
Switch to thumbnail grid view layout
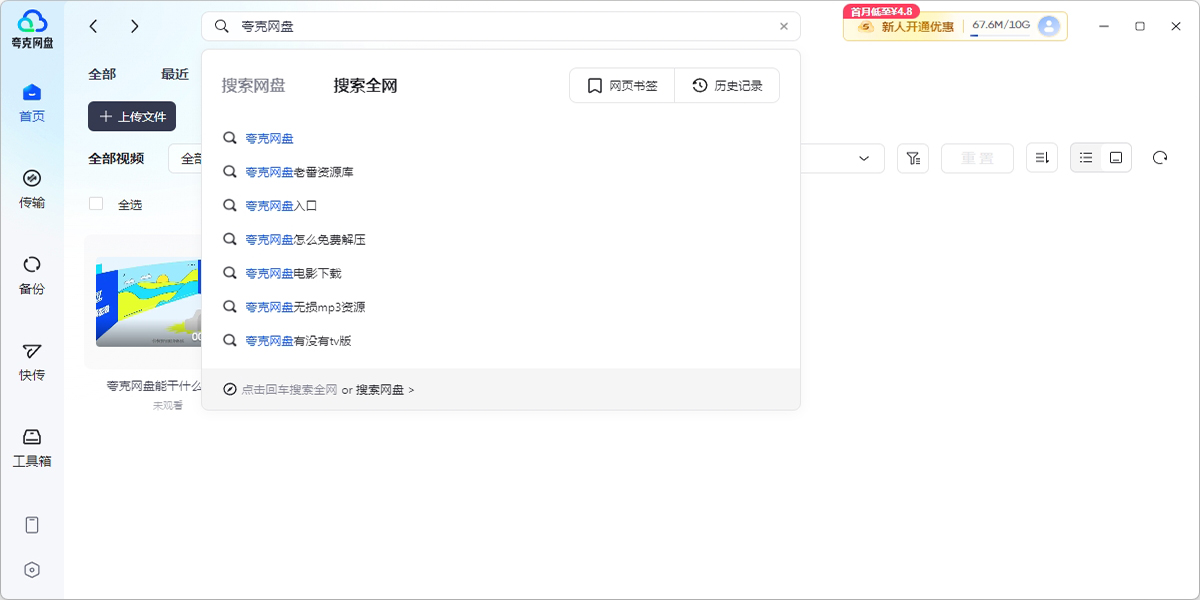tap(1116, 158)
